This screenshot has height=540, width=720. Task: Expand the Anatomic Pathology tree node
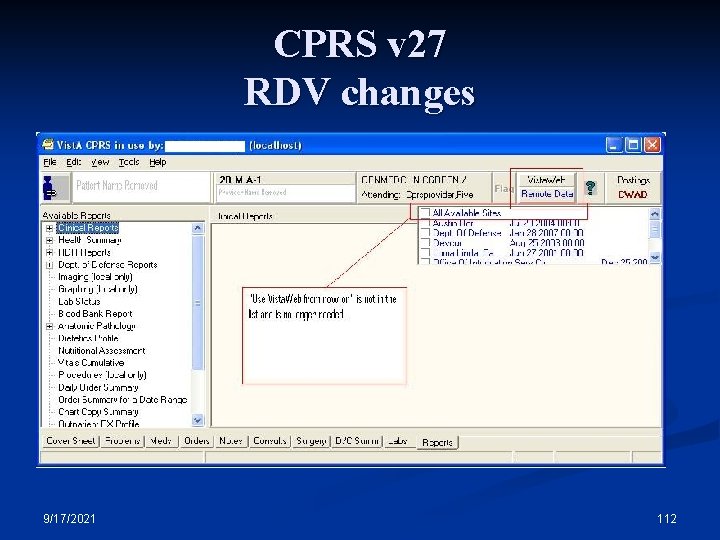coord(50,326)
